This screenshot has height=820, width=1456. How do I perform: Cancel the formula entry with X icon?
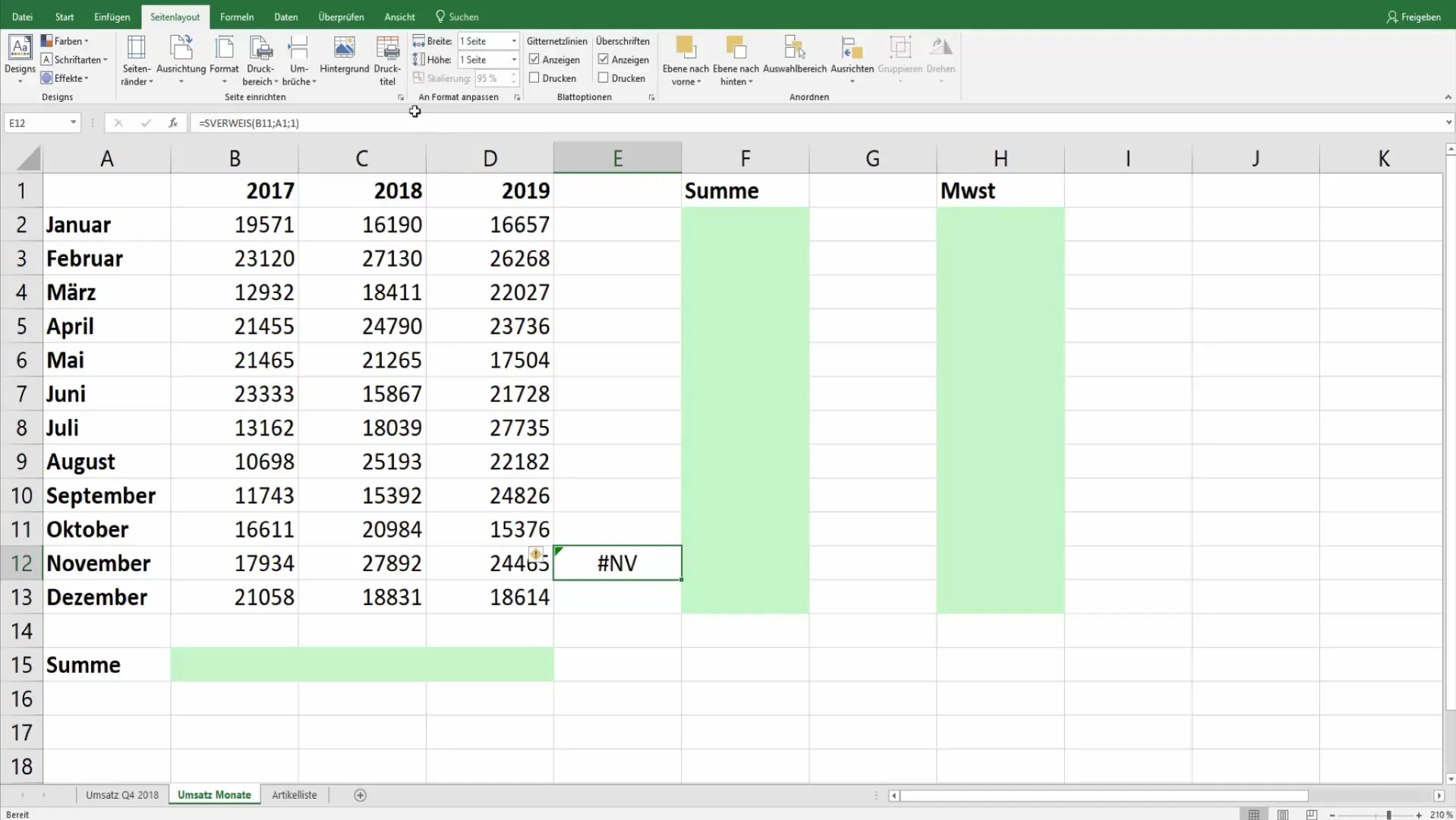point(118,122)
